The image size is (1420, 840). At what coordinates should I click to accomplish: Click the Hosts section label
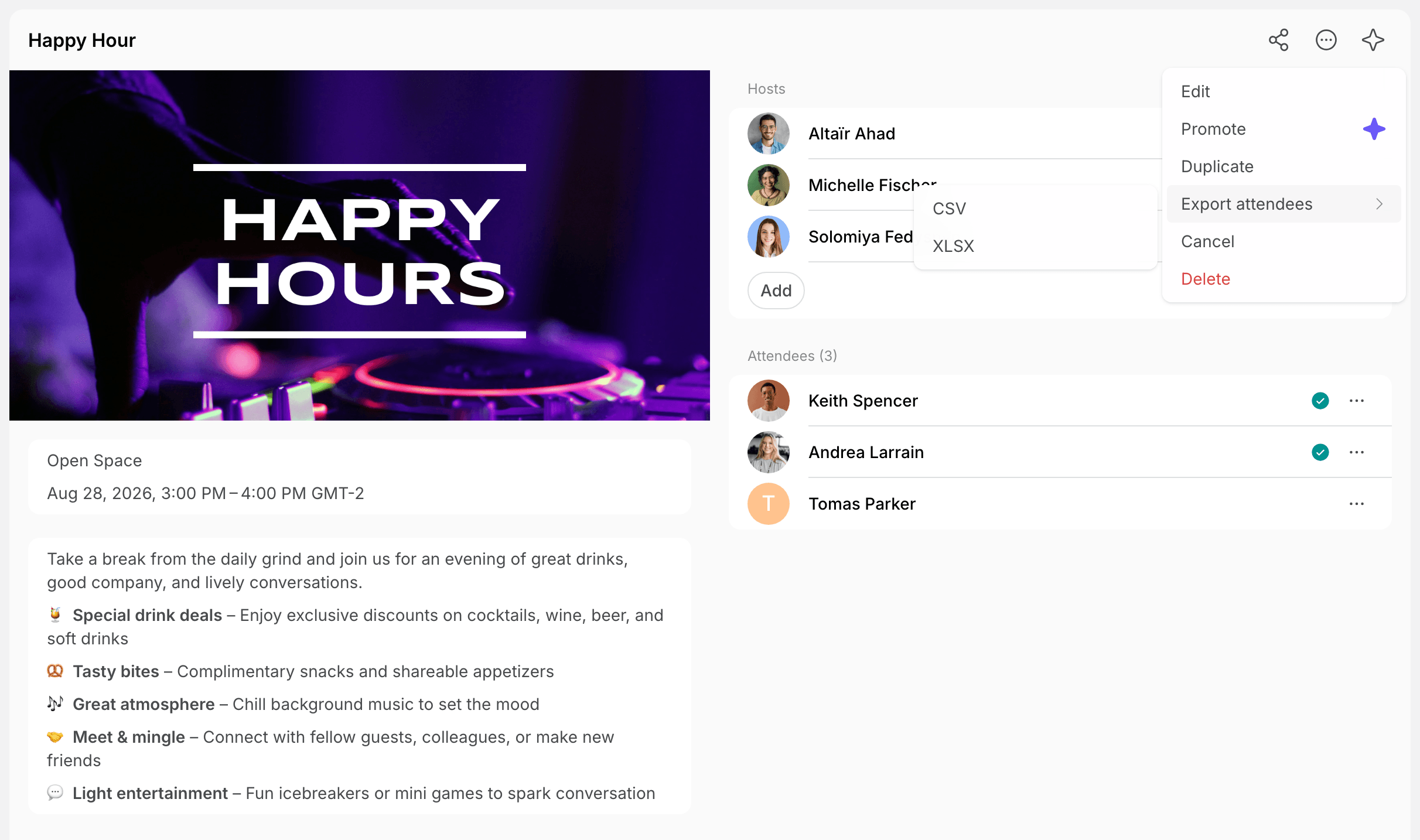coord(766,88)
